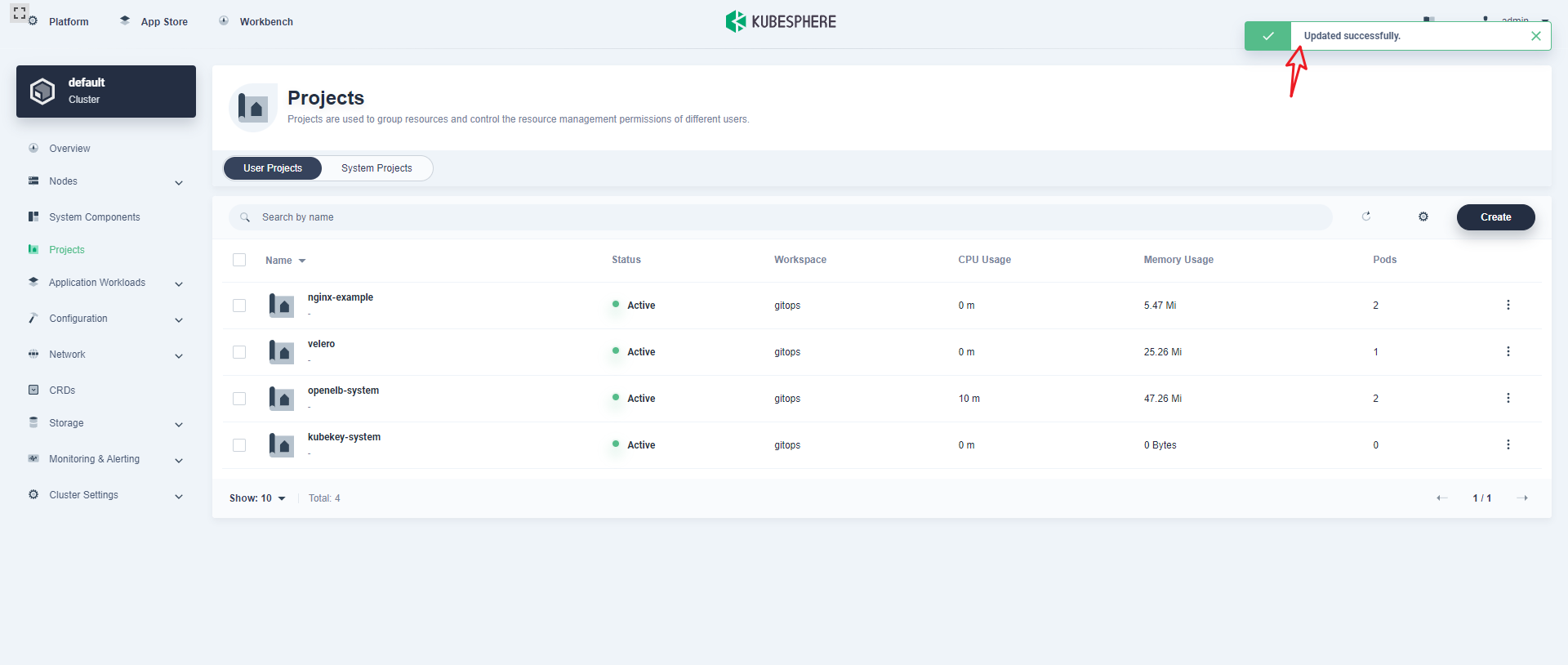Open the CRDs page
Image resolution: width=1568 pixels, height=665 pixels.
click(x=62, y=391)
